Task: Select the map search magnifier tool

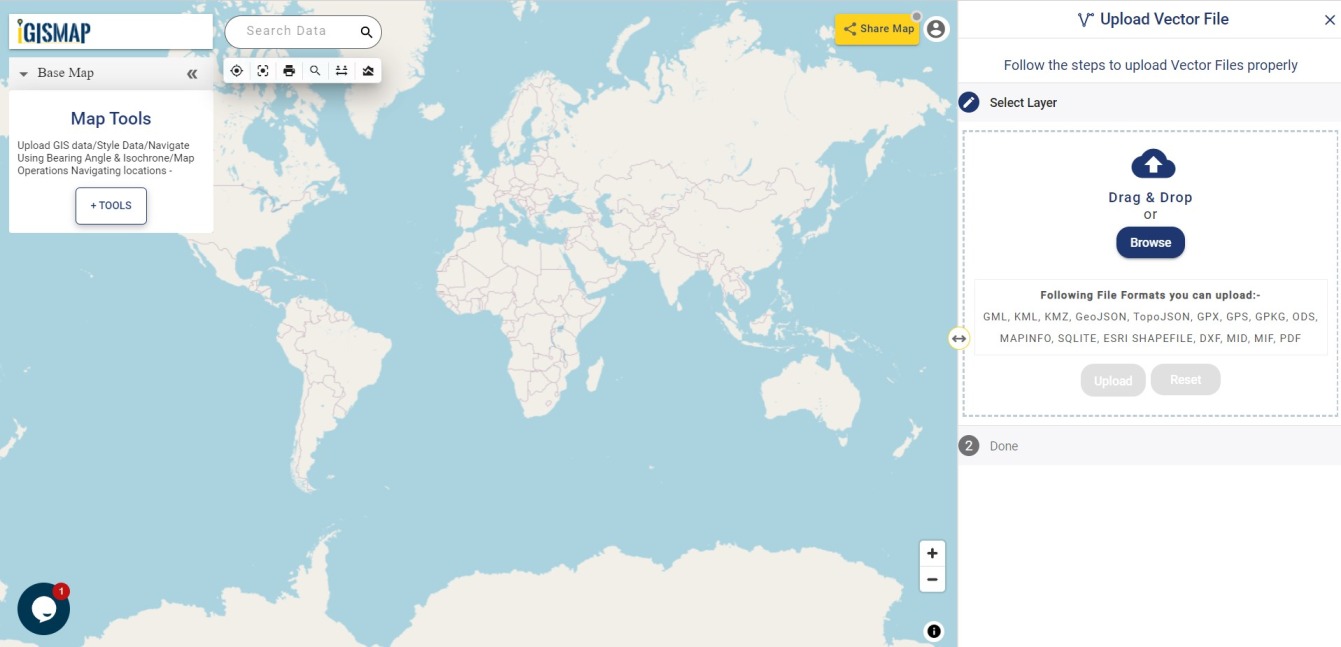Action: tap(315, 70)
